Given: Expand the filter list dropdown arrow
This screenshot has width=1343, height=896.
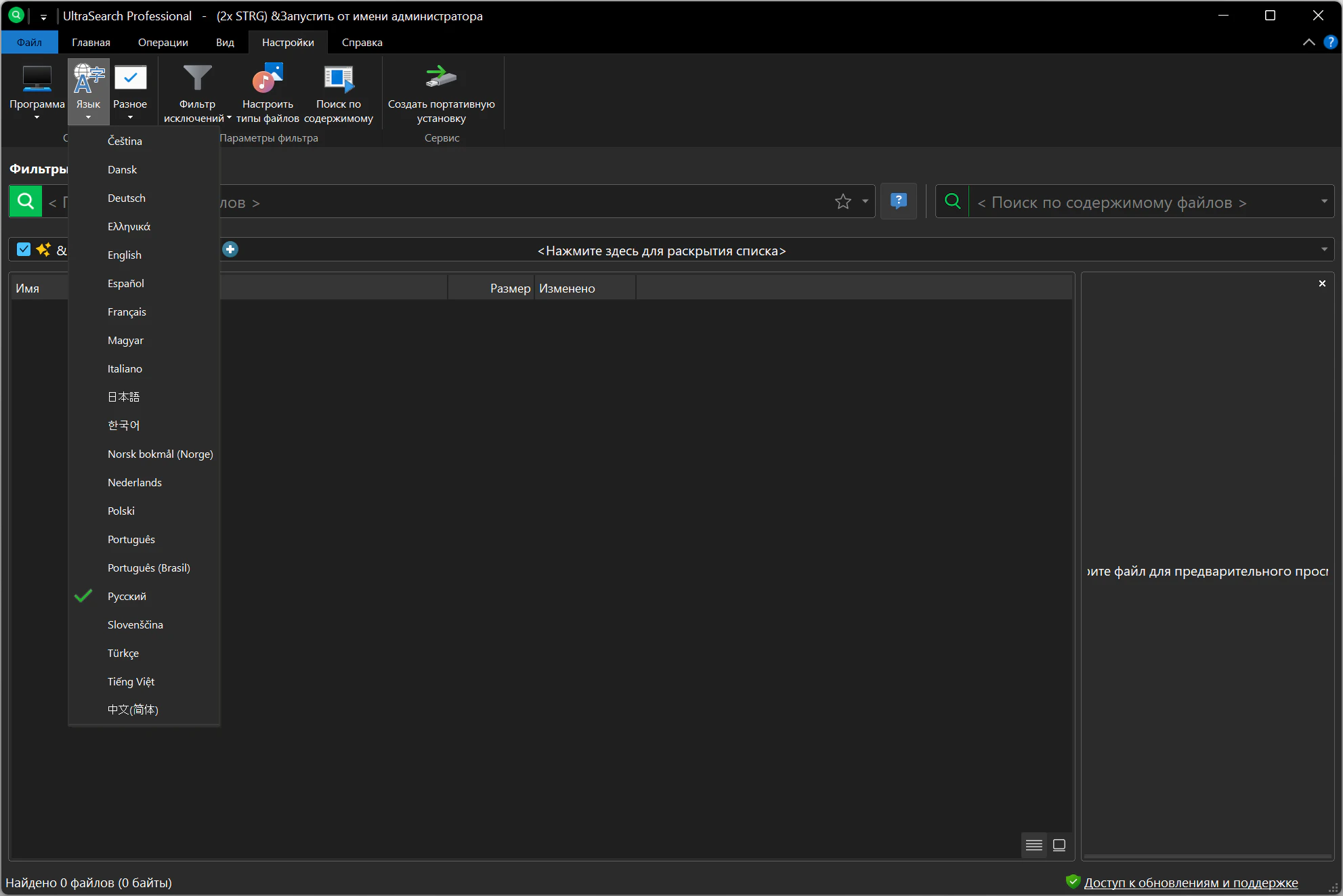Looking at the screenshot, I should [x=1323, y=250].
